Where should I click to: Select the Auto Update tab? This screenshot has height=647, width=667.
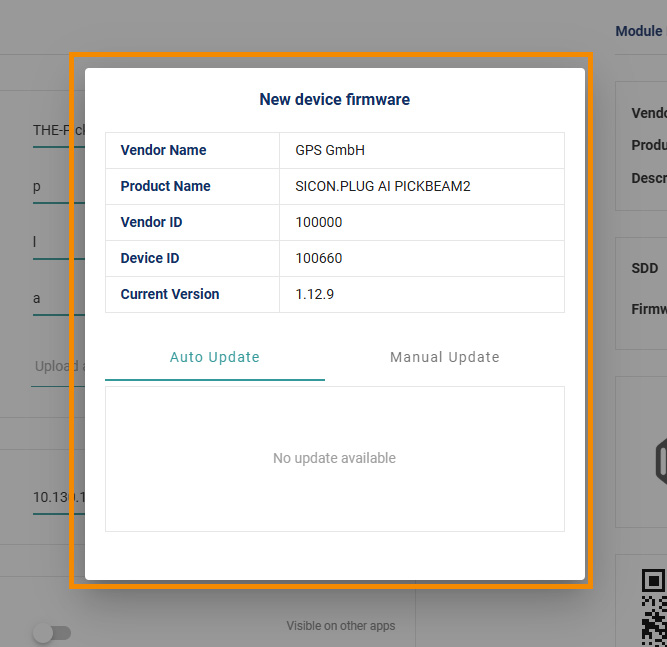point(215,357)
